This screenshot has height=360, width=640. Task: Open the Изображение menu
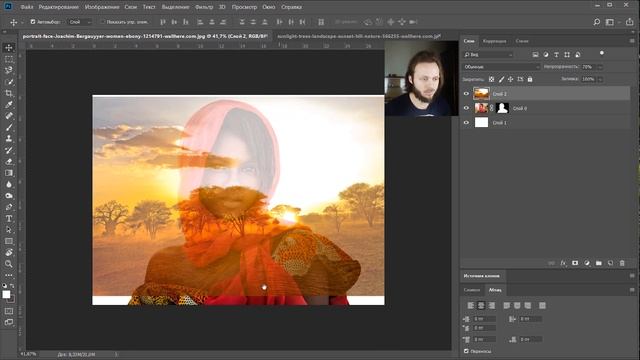tap(102, 7)
